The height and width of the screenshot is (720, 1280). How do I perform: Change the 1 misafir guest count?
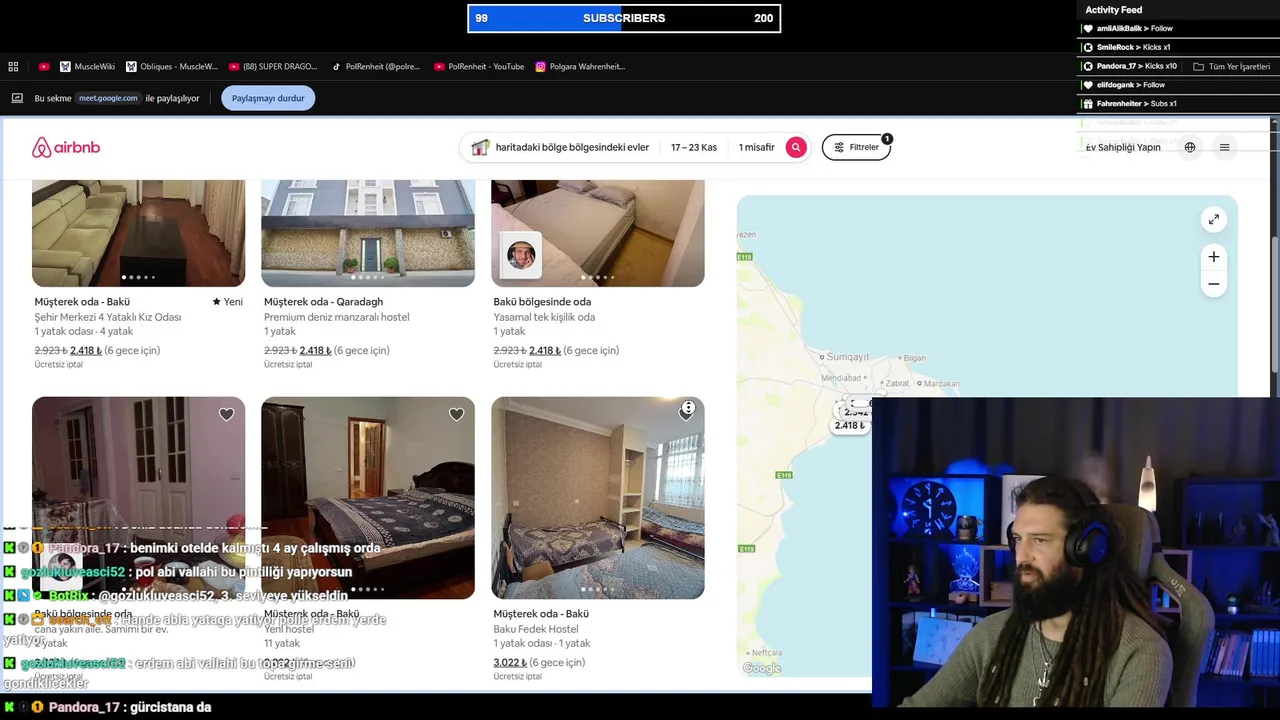[x=757, y=147]
